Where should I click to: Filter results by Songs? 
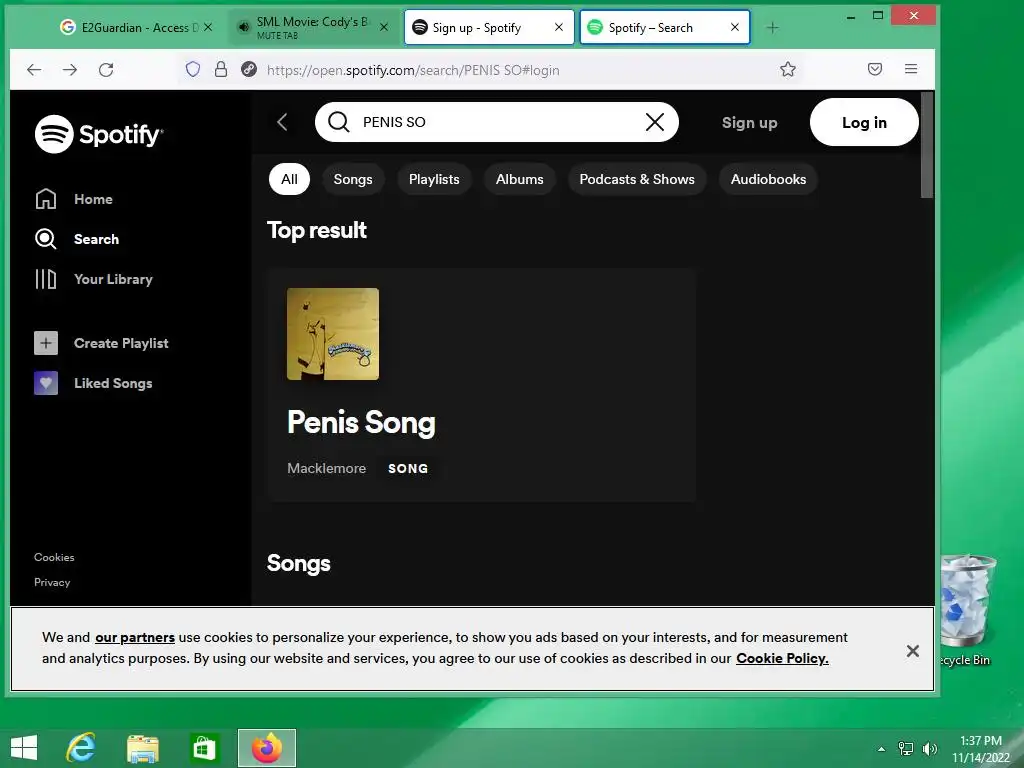click(x=353, y=179)
